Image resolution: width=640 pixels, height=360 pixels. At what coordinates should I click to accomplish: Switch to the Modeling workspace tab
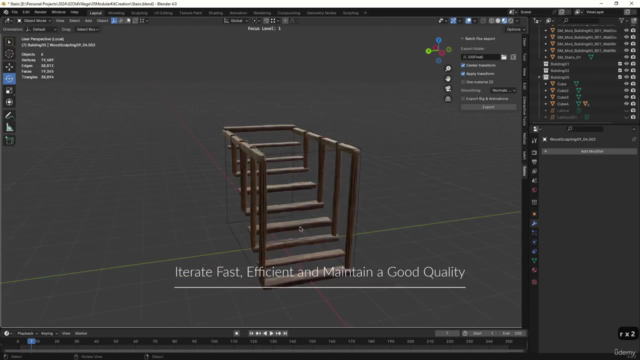point(116,13)
